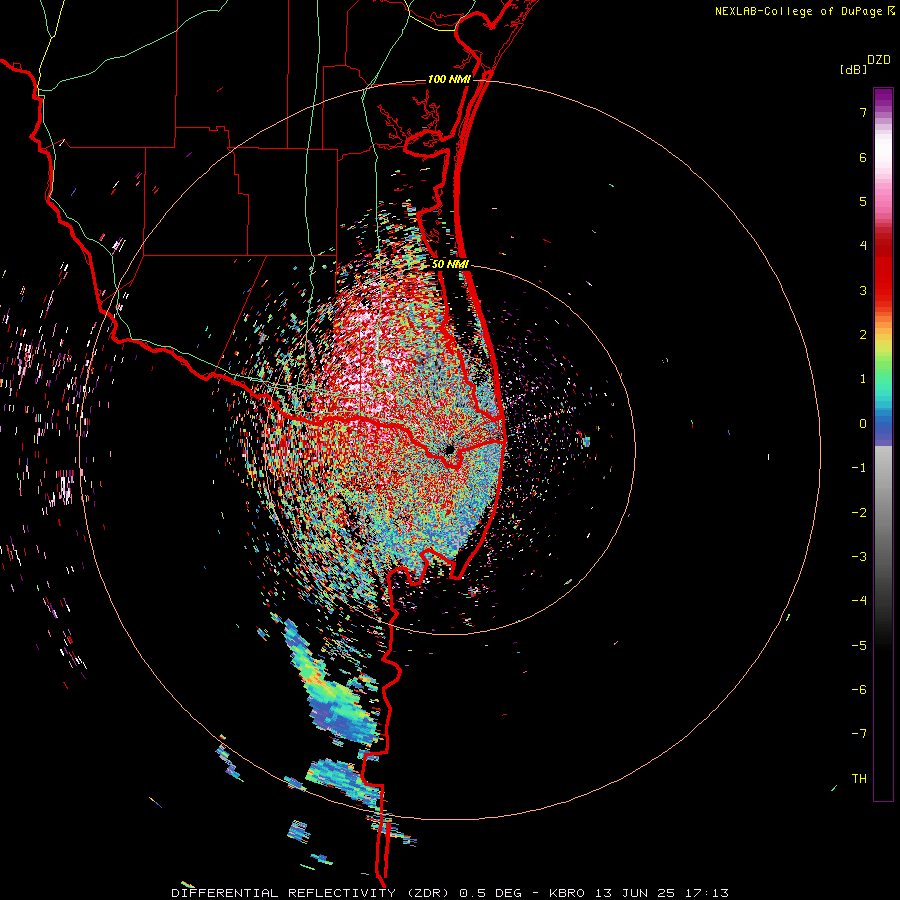
Task: Click the positive 2 scale value
Action: click(863, 335)
